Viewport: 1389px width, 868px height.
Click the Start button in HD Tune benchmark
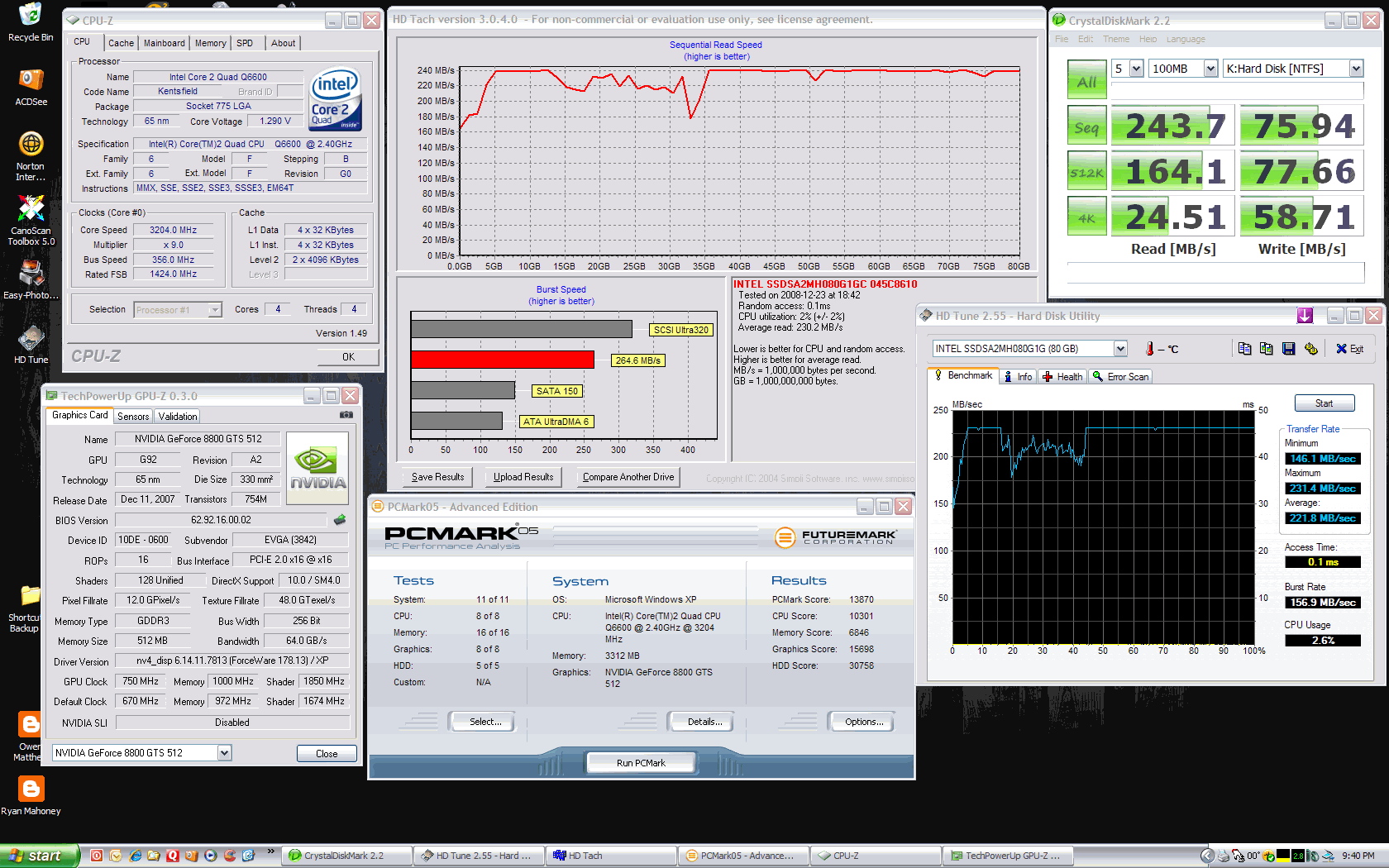pos(1324,403)
